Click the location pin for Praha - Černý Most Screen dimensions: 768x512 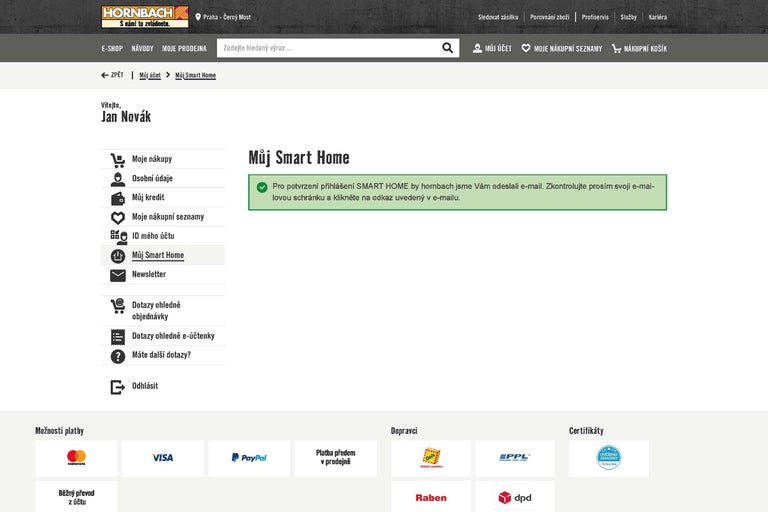[198, 17]
